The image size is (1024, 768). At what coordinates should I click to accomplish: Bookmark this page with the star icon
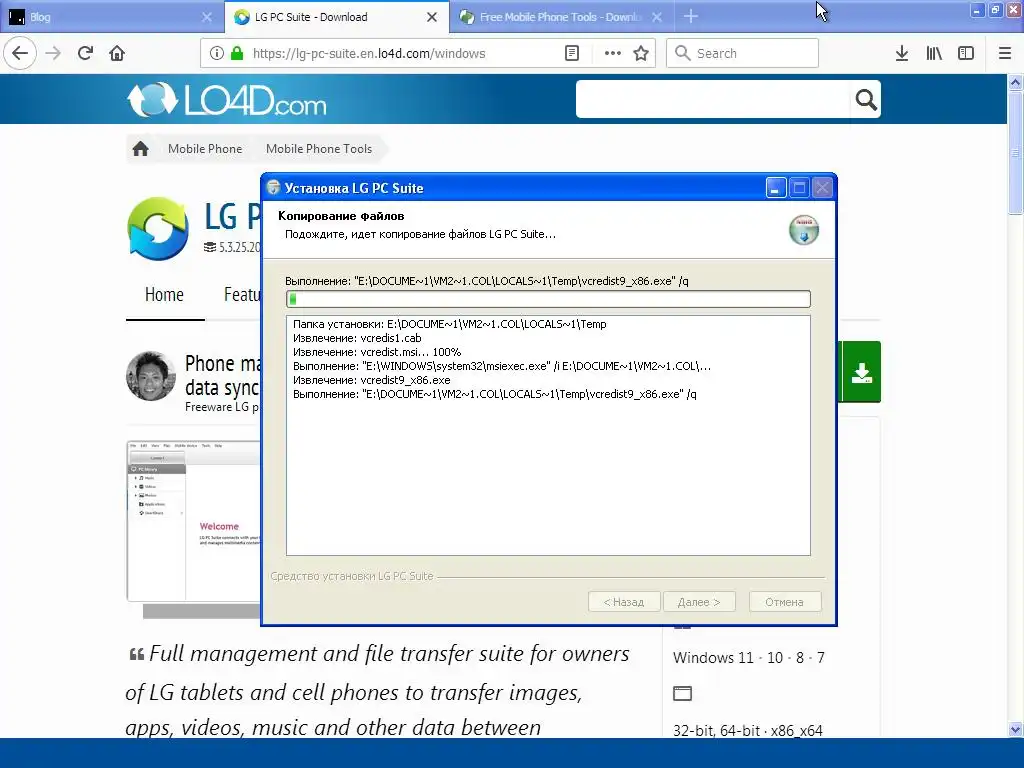[641, 53]
